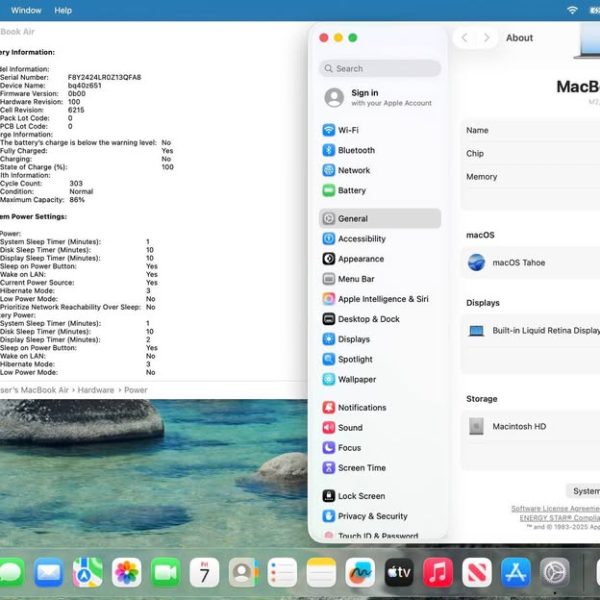Go to Accessibility settings
Screen dimensions: 600x600
pos(361,239)
